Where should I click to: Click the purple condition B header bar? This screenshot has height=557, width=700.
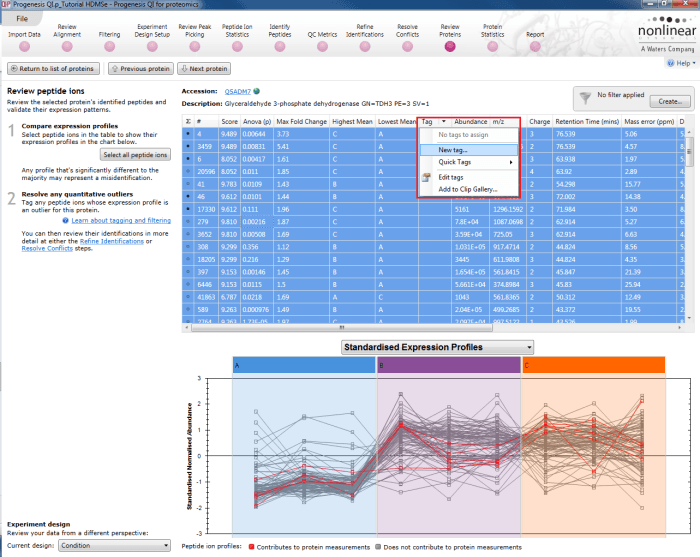(x=449, y=365)
